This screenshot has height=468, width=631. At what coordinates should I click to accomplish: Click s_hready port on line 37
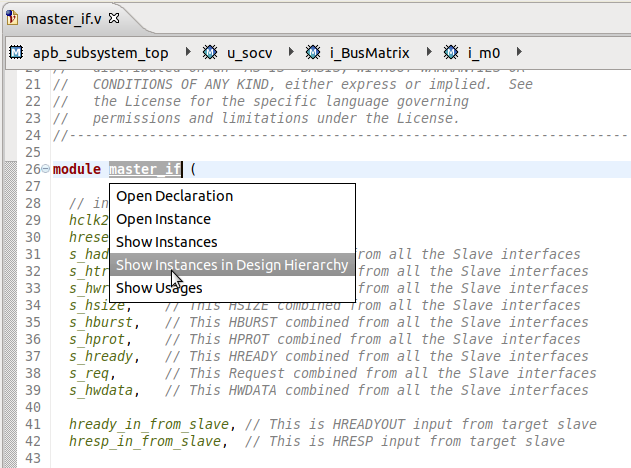click(x=100, y=356)
